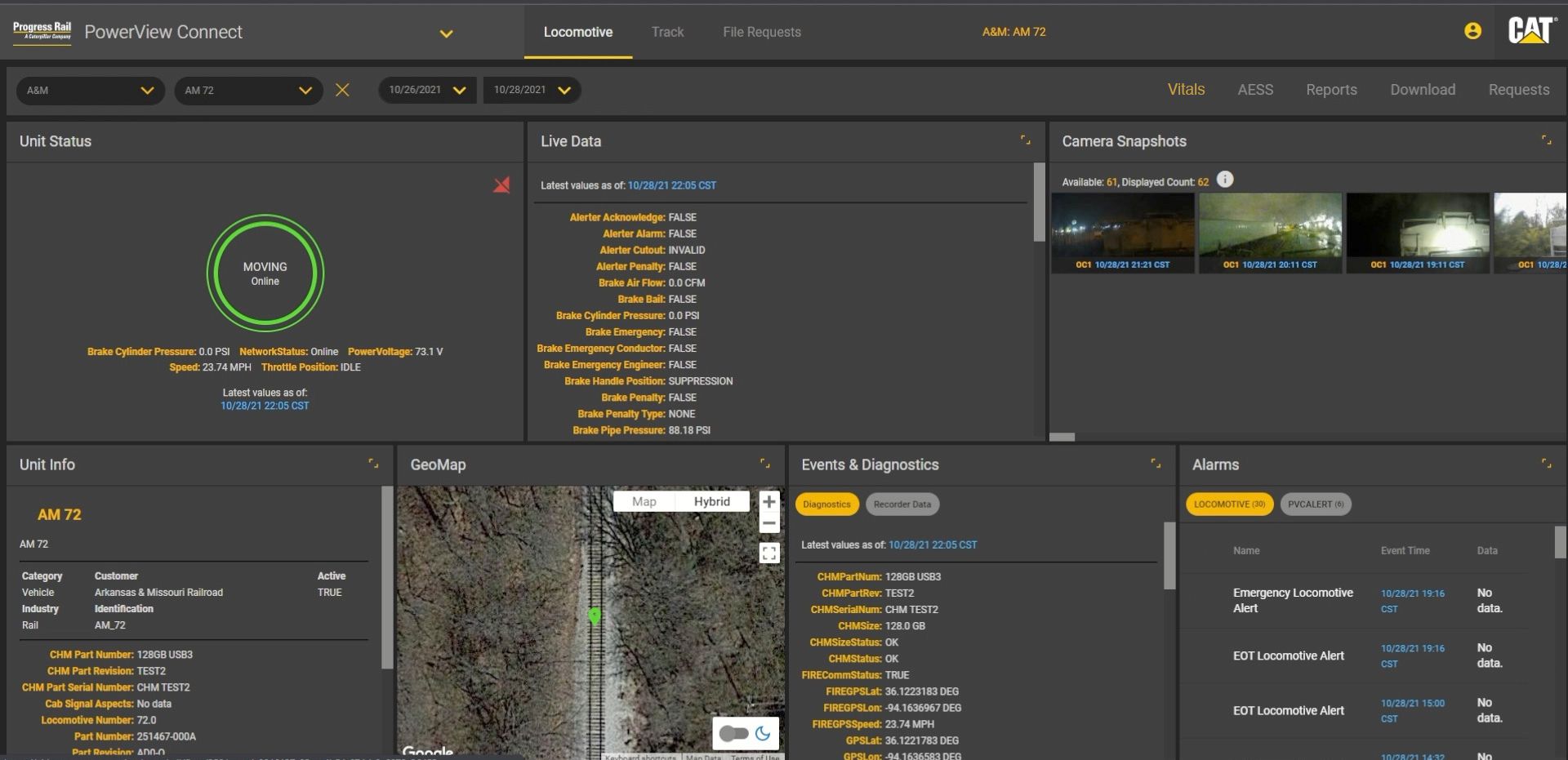Viewport: 1568px width, 760px height.
Task: Open the AESS section
Action: pyautogui.click(x=1254, y=90)
